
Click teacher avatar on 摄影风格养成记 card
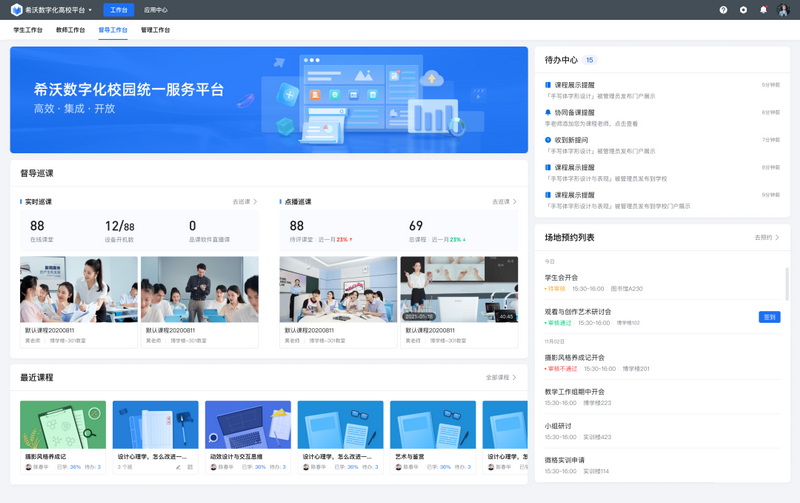click(x=29, y=467)
